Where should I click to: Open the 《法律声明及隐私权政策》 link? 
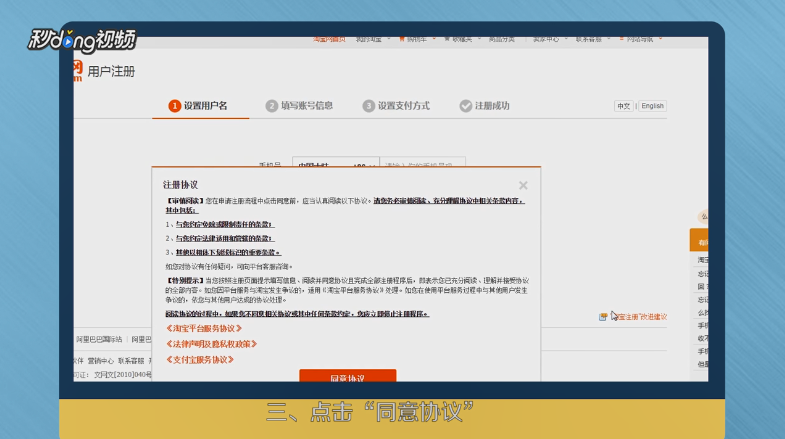[x=212, y=344]
